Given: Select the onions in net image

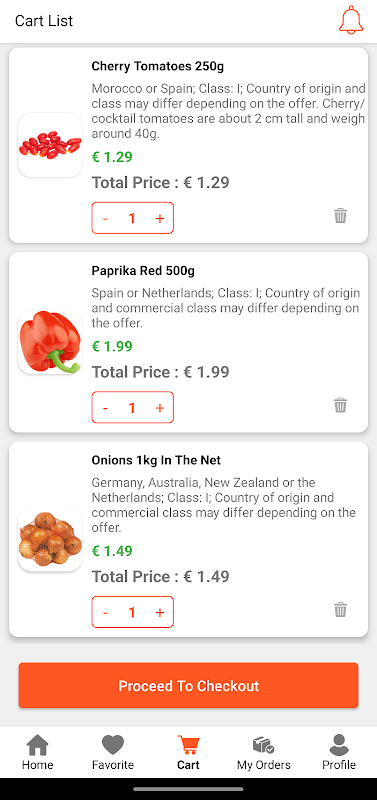Looking at the screenshot, I should (50, 539).
